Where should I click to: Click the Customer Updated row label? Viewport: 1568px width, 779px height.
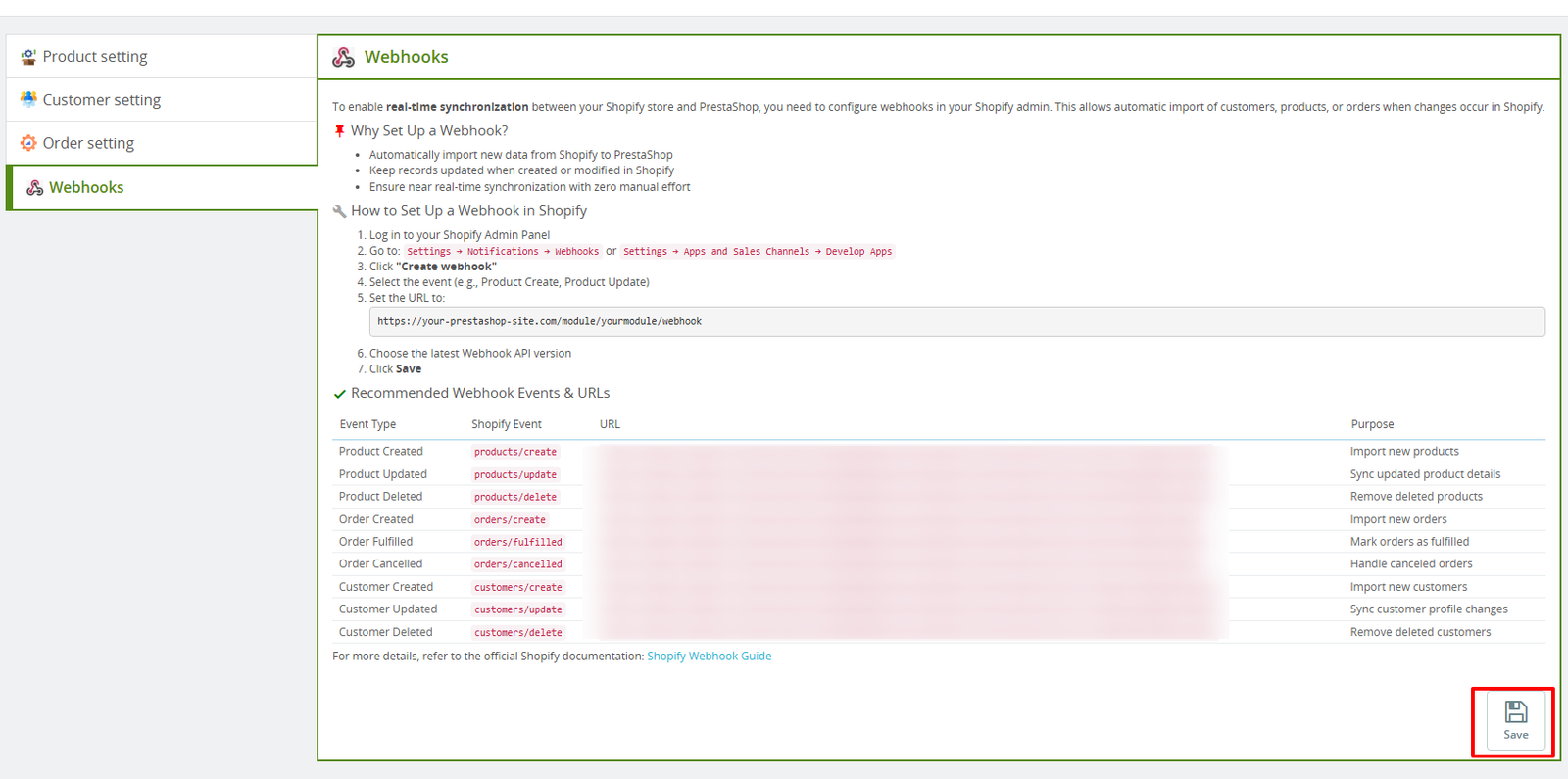click(388, 609)
